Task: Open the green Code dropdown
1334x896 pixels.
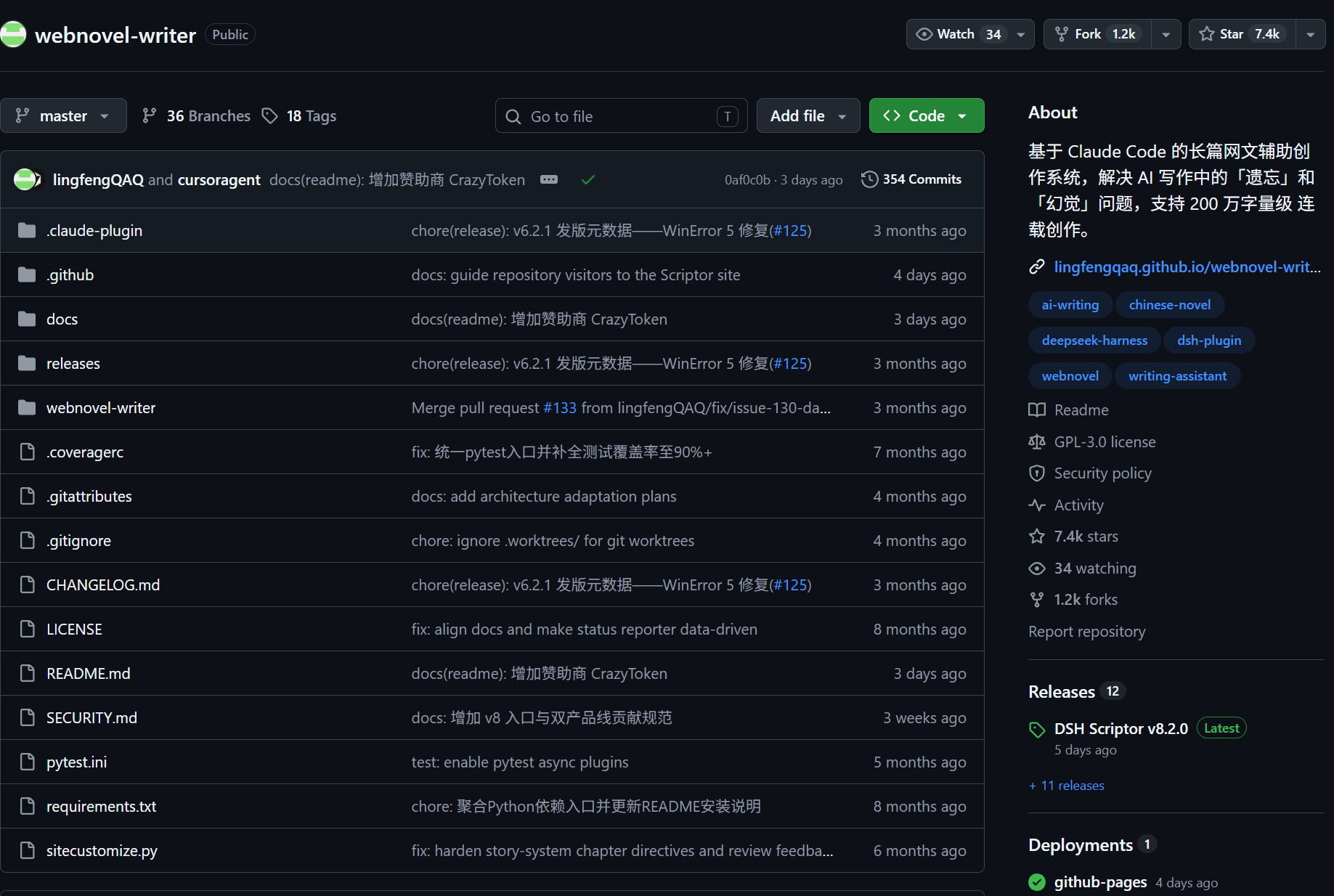Action: tap(927, 115)
